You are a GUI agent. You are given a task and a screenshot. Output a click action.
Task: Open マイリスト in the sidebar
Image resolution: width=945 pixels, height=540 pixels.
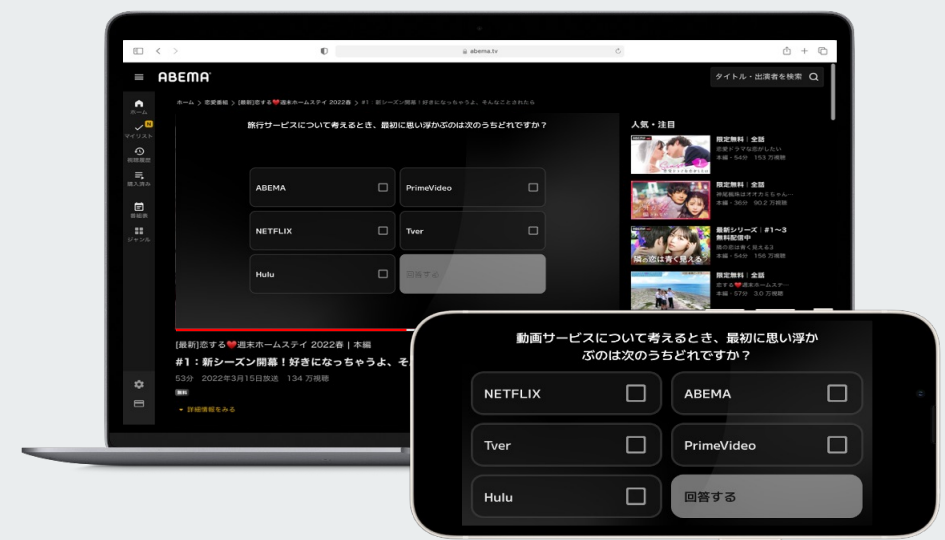click(x=139, y=130)
